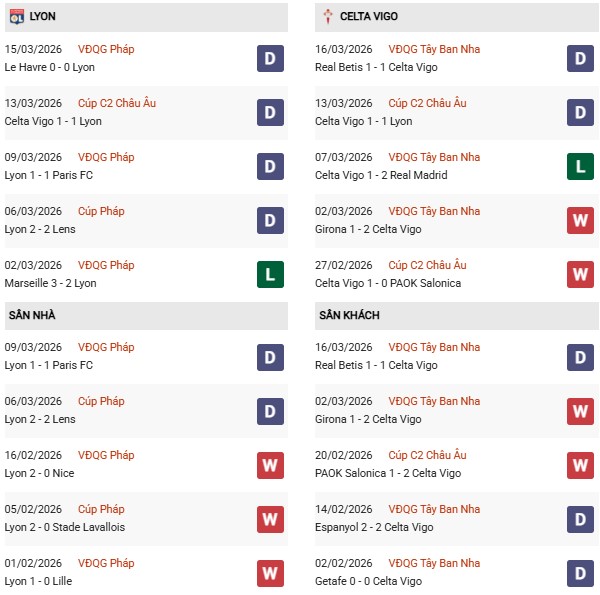Open the SÂN NHÀ home section header
This screenshot has width=600, height=595.
pyautogui.click(x=32, y=315)
